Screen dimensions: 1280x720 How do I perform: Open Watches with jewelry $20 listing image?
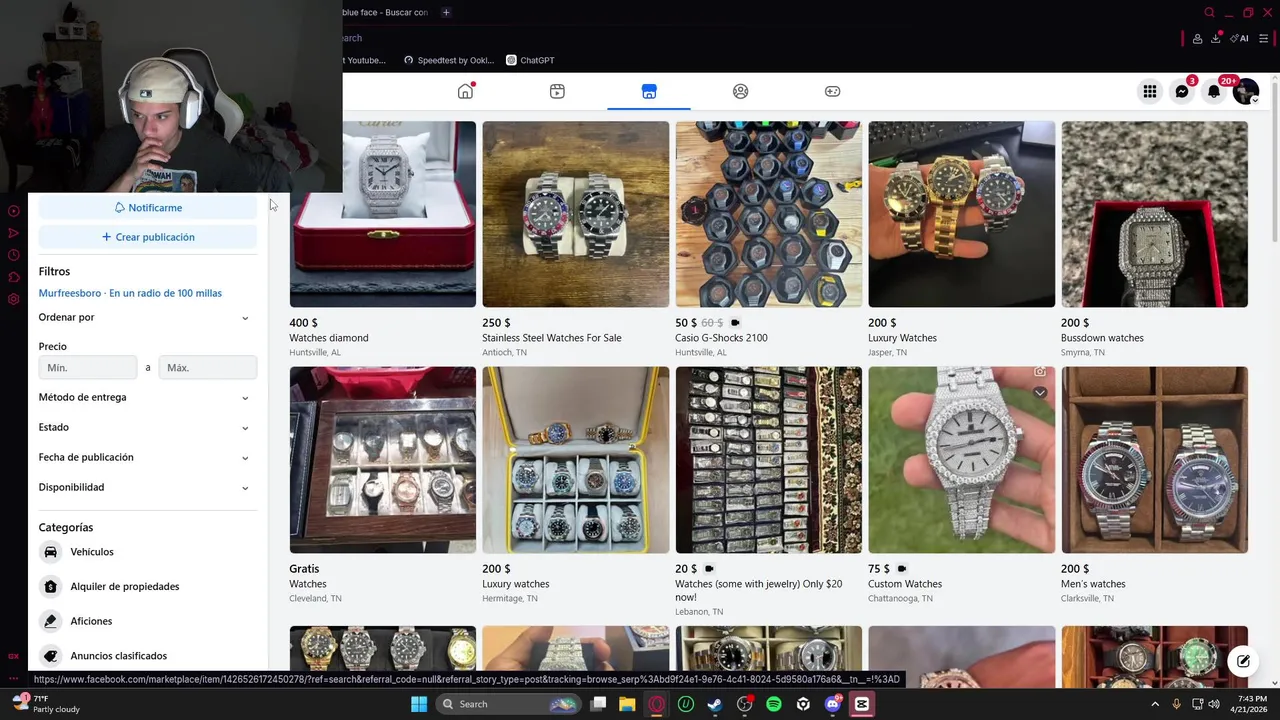tap(768, 460)
